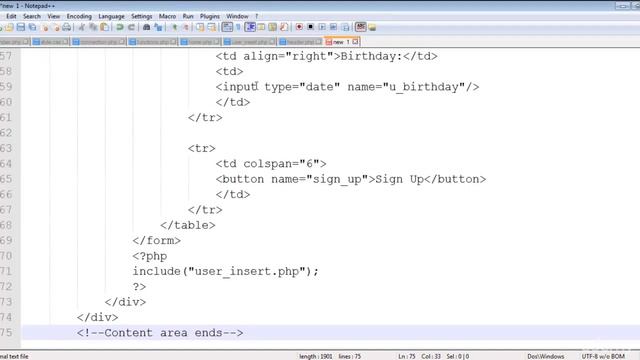
Task: Click the 'UTF-8 w/o BOM' encoding status
Action: 602,356
